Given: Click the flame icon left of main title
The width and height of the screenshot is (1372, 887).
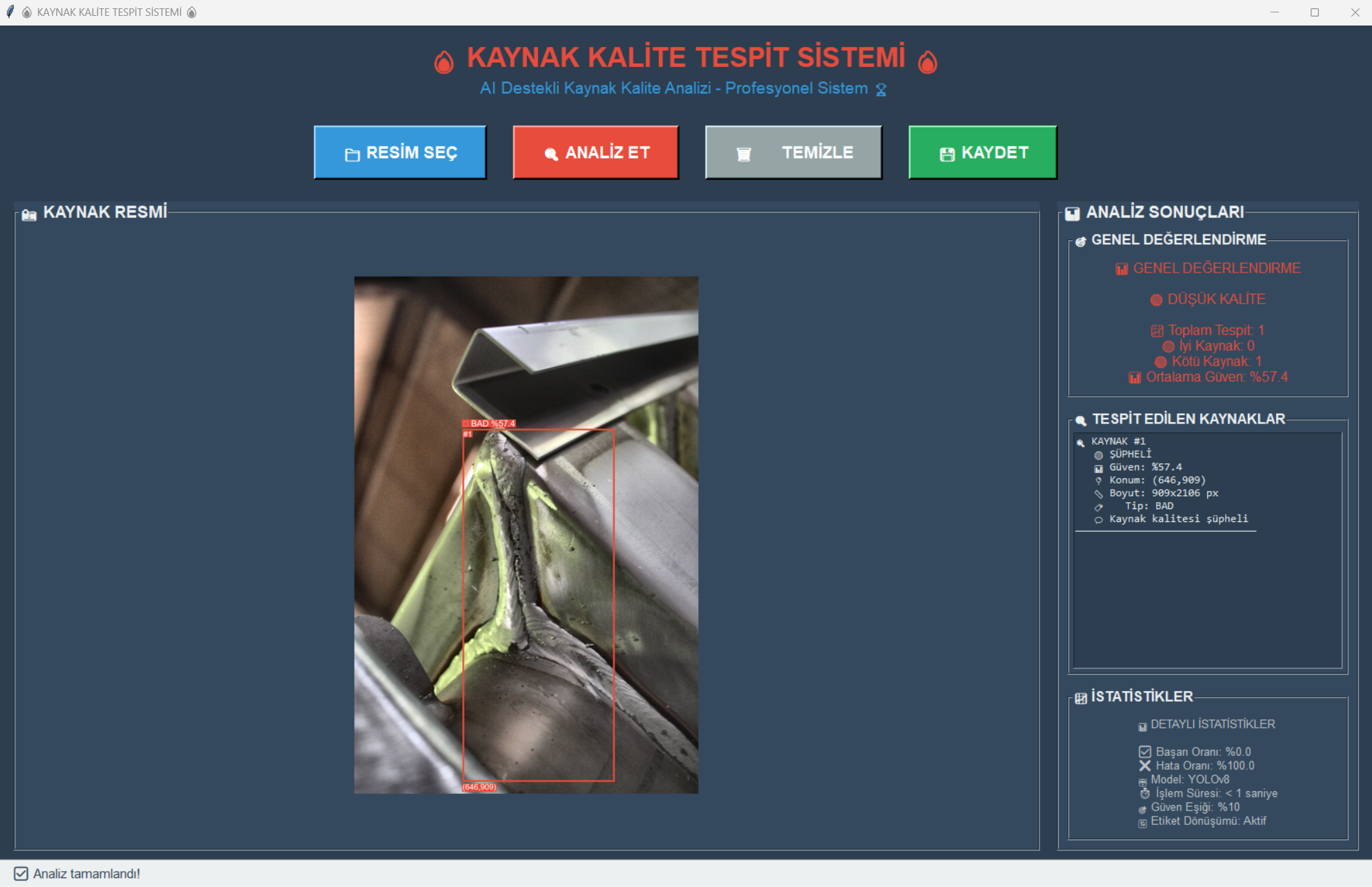Looking at the screenshot, I should [444, 62].
